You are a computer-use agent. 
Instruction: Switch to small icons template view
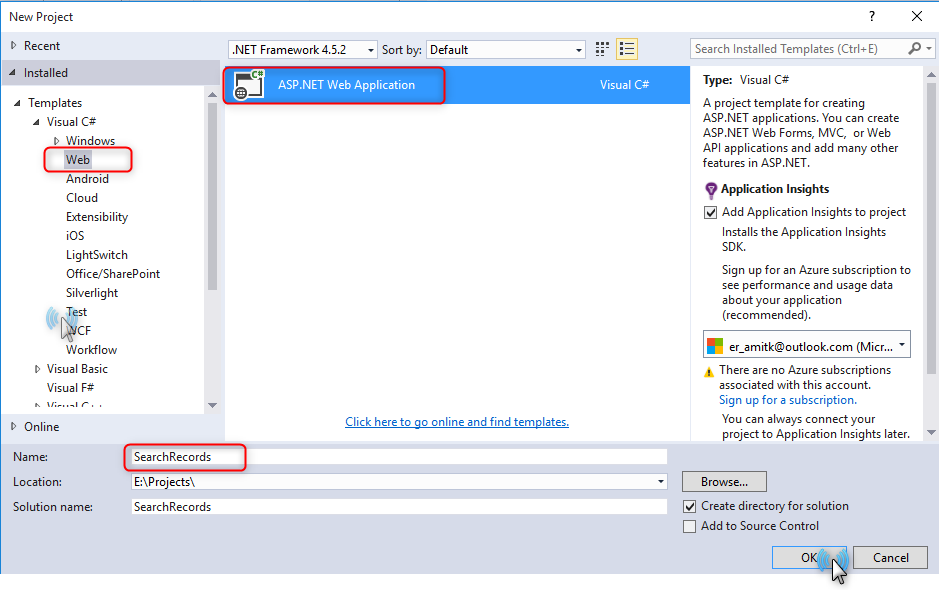(x=602, y=49)
